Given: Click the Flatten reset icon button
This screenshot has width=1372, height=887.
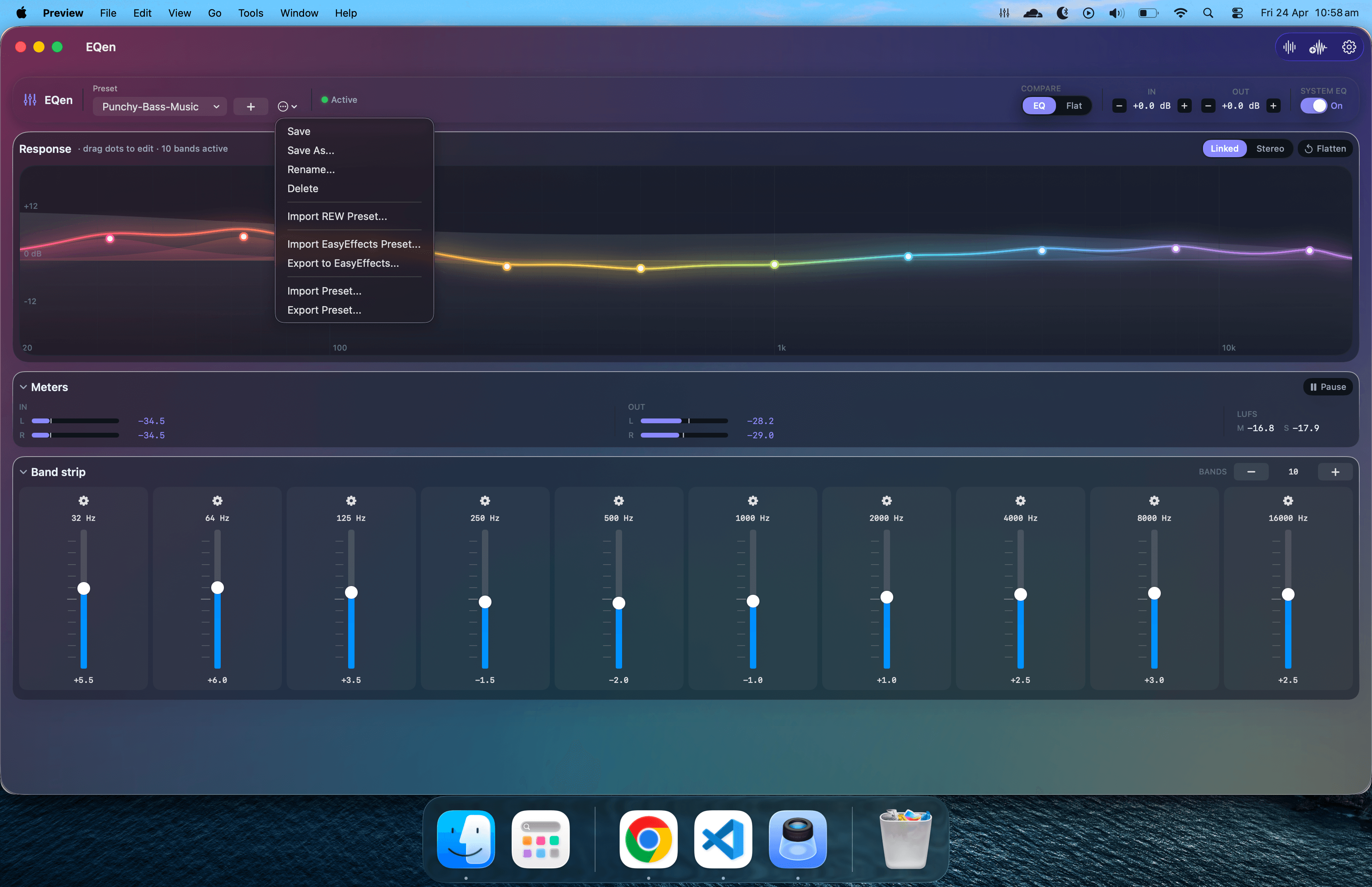Looking at the screenshot, I should click(x=1325, y=148).
